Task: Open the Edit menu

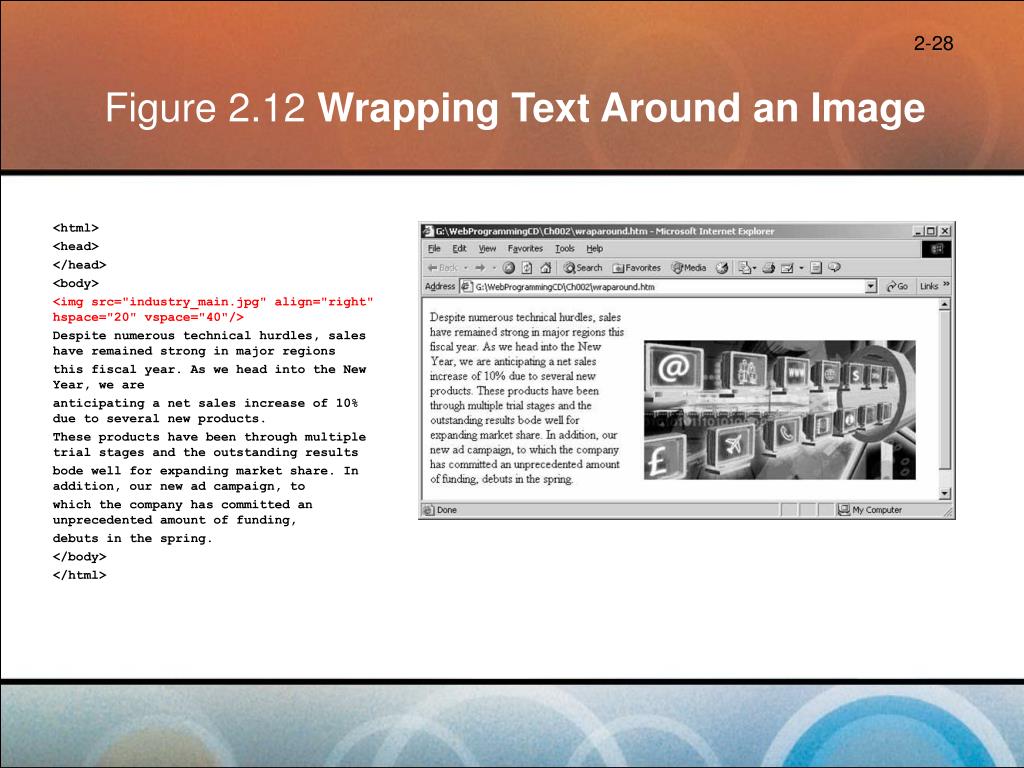Action: tap(460, 249)
